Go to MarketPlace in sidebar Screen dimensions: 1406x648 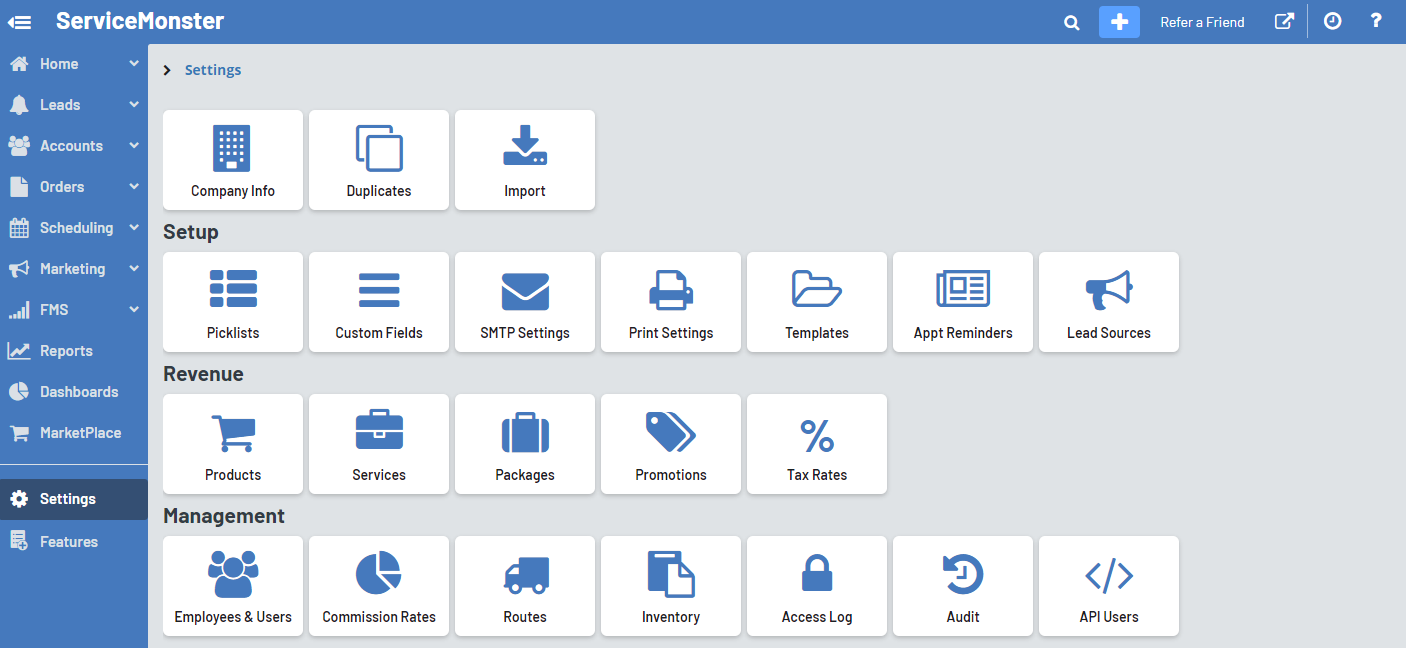80,433
